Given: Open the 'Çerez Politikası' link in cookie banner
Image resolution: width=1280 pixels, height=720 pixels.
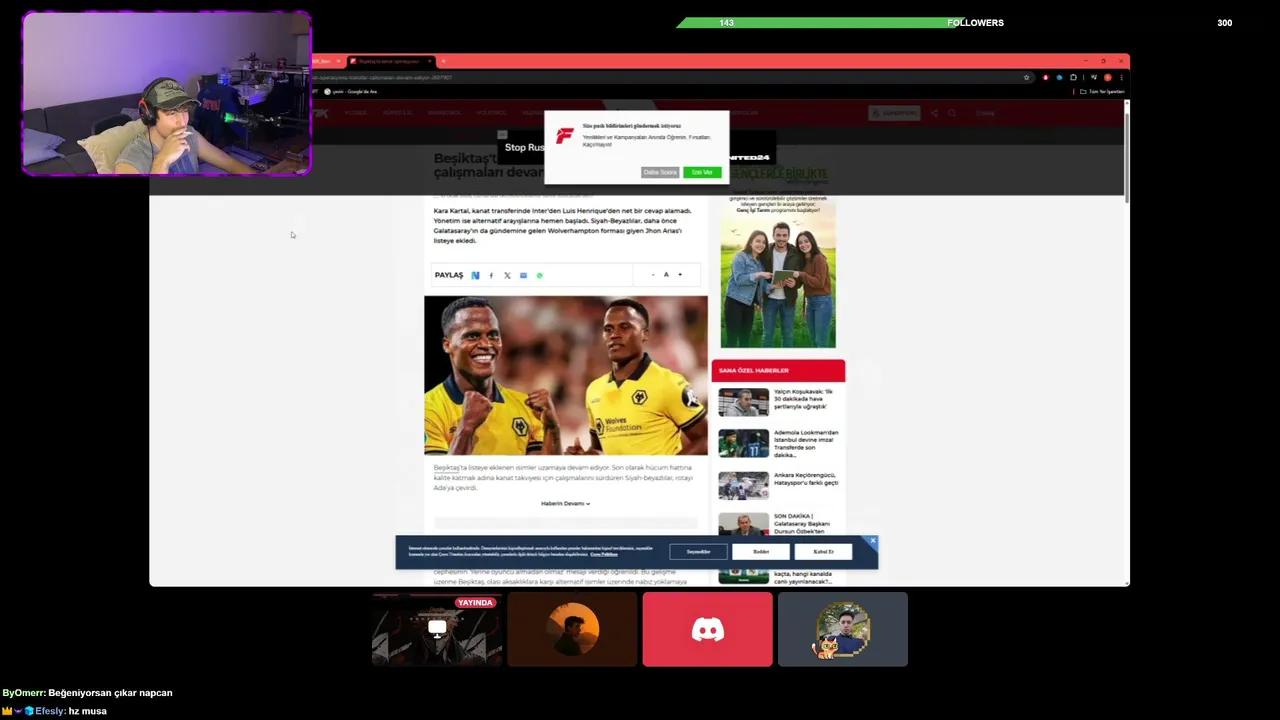Looking at the screenshot, I should pos(604,554).
